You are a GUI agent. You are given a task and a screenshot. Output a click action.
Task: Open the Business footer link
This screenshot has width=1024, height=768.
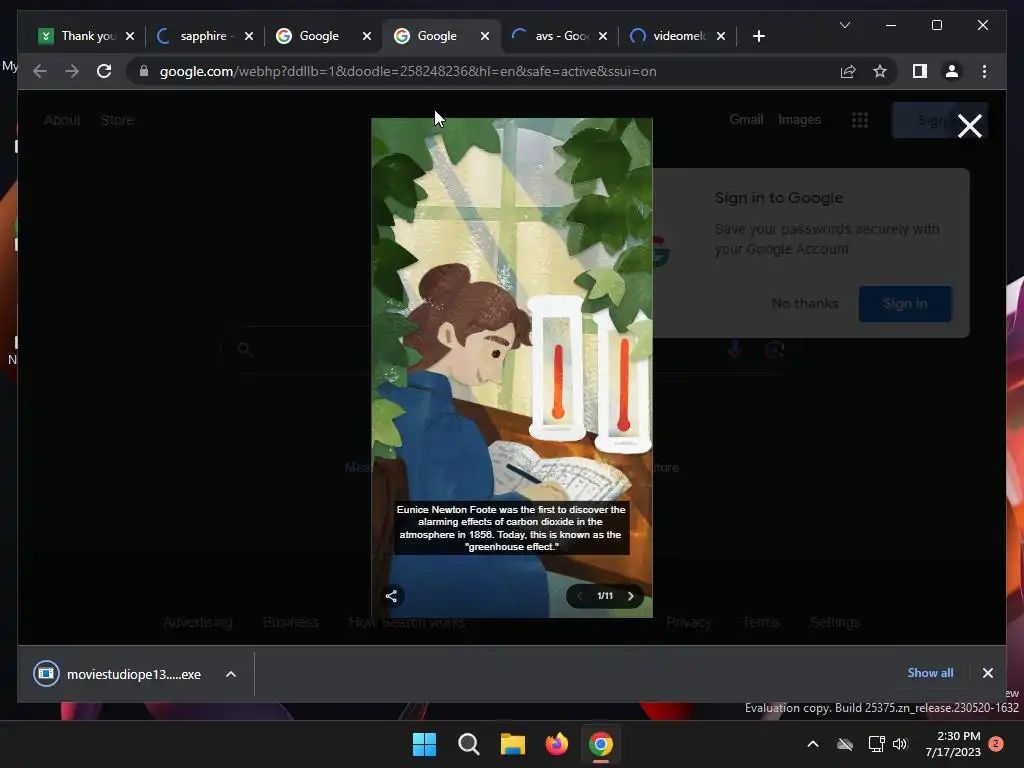point(291,622)
